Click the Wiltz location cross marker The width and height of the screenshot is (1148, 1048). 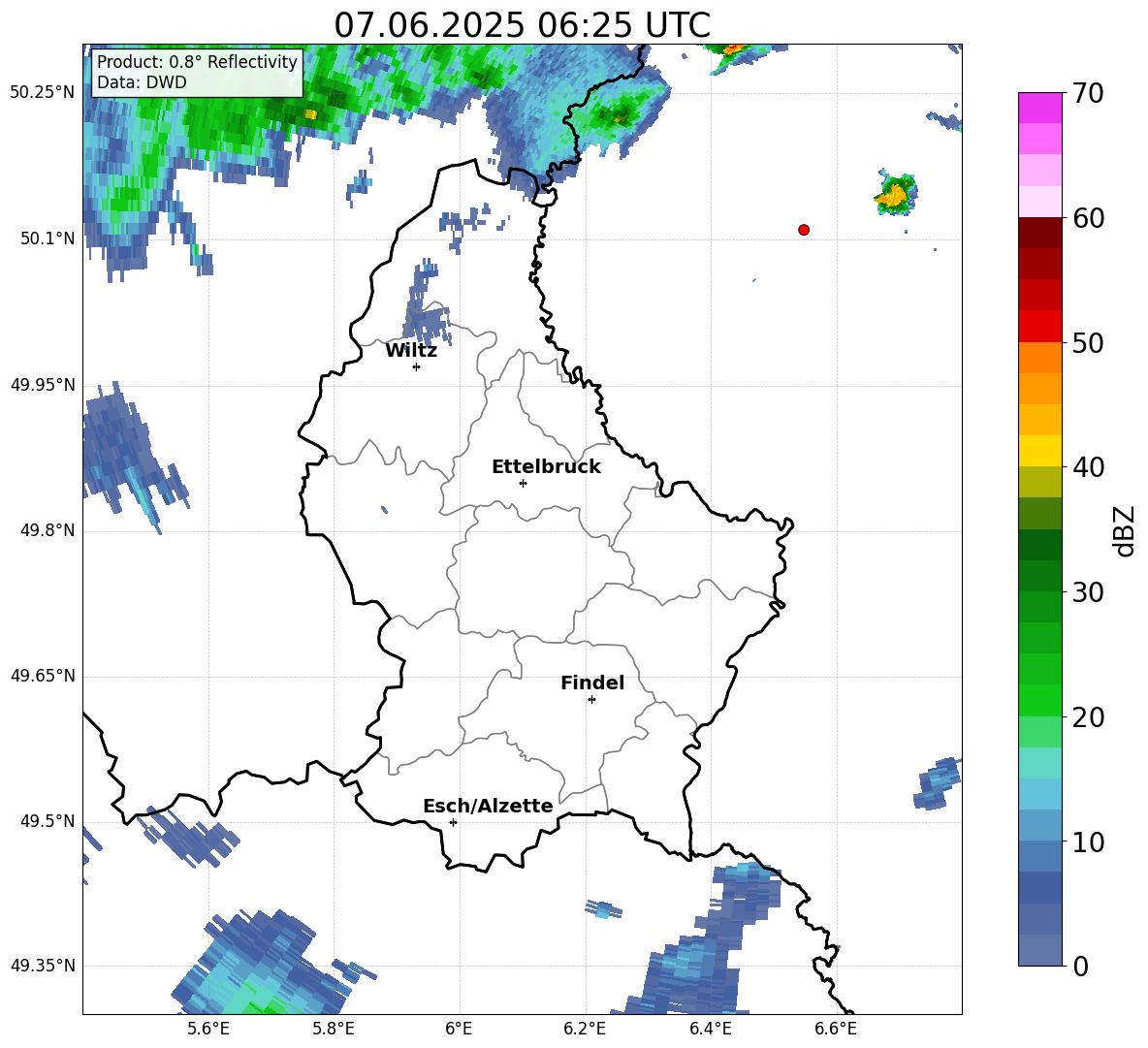tap(417, 366)
